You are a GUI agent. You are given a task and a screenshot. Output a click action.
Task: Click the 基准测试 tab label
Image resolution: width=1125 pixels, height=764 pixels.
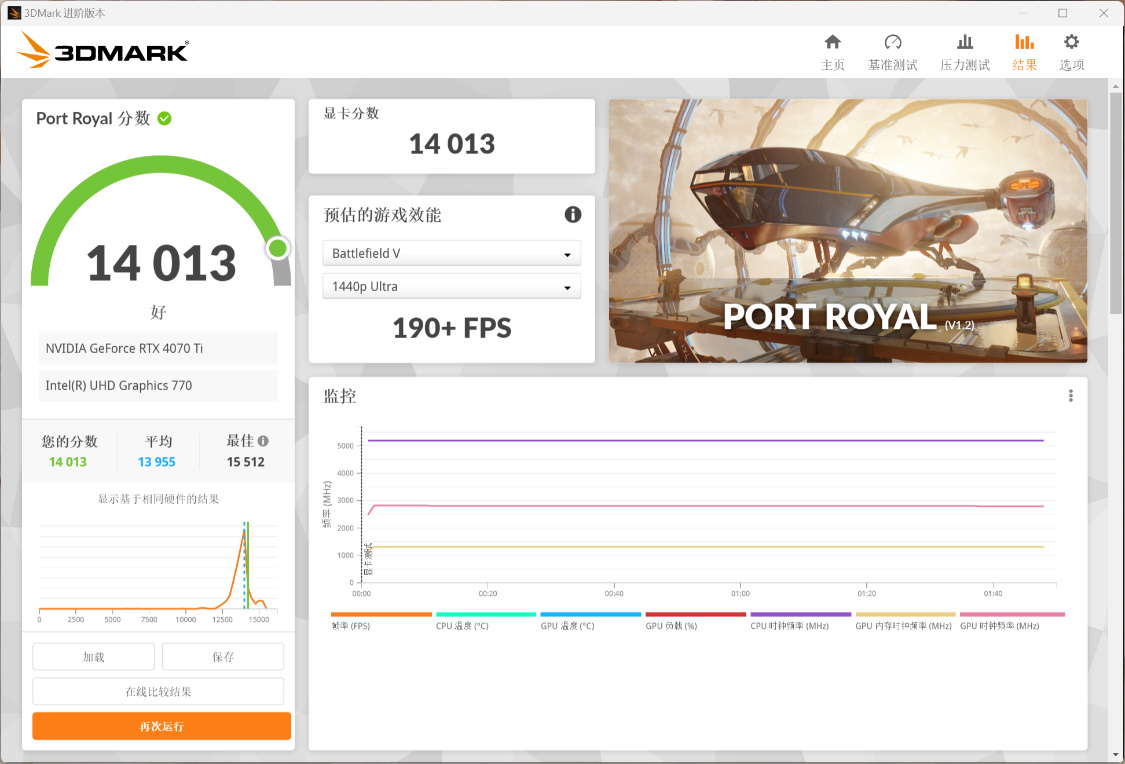[893, 65]
